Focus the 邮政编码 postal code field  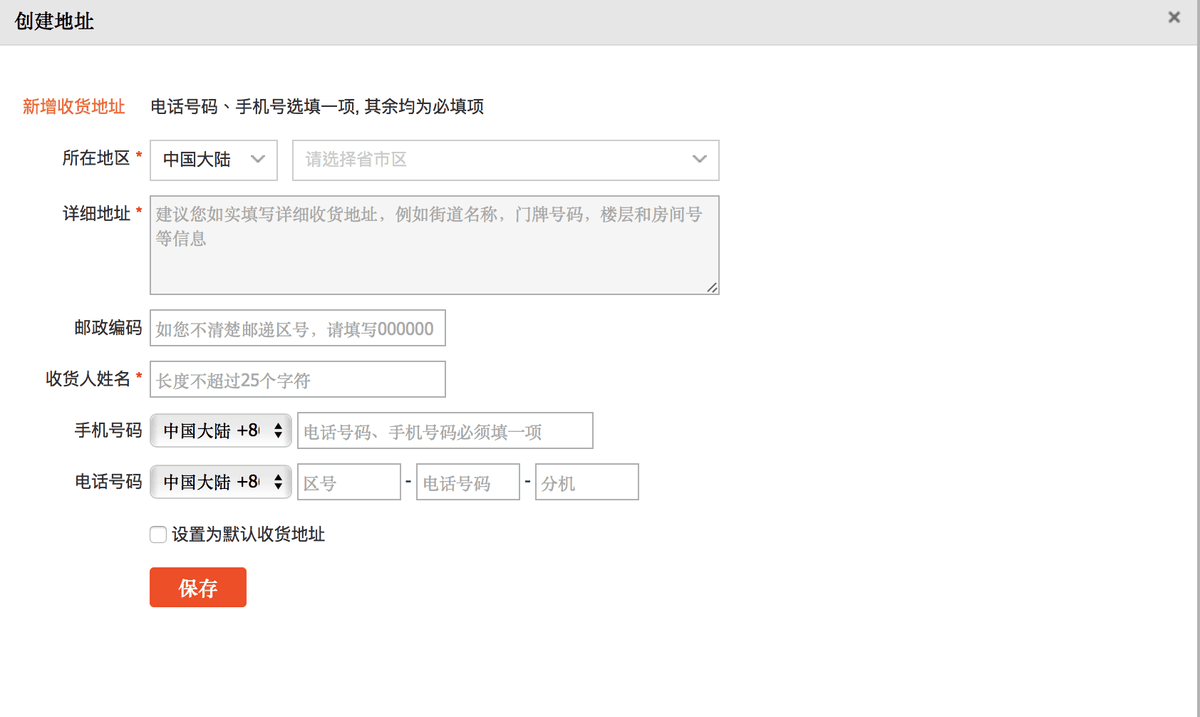point(297,328)
